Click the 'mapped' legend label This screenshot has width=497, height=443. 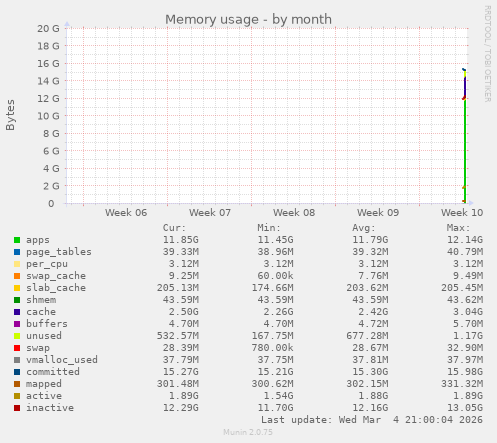pos(44,384)
